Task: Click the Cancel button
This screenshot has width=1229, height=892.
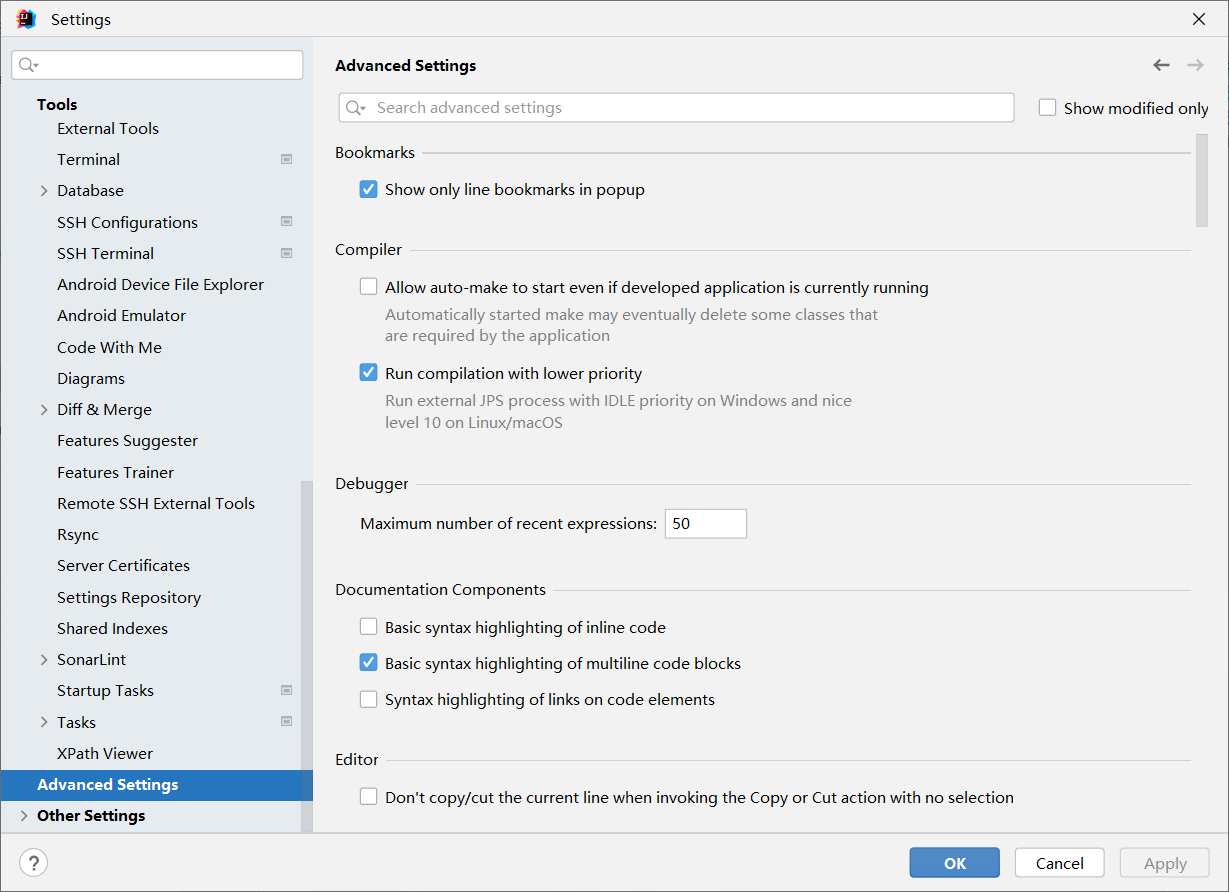Action: click(x=1060, y=863)
